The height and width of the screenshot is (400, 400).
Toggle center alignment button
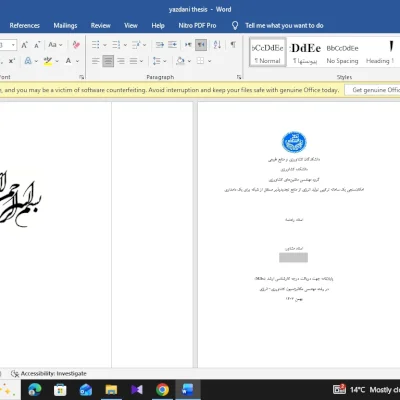click(108, 61)
